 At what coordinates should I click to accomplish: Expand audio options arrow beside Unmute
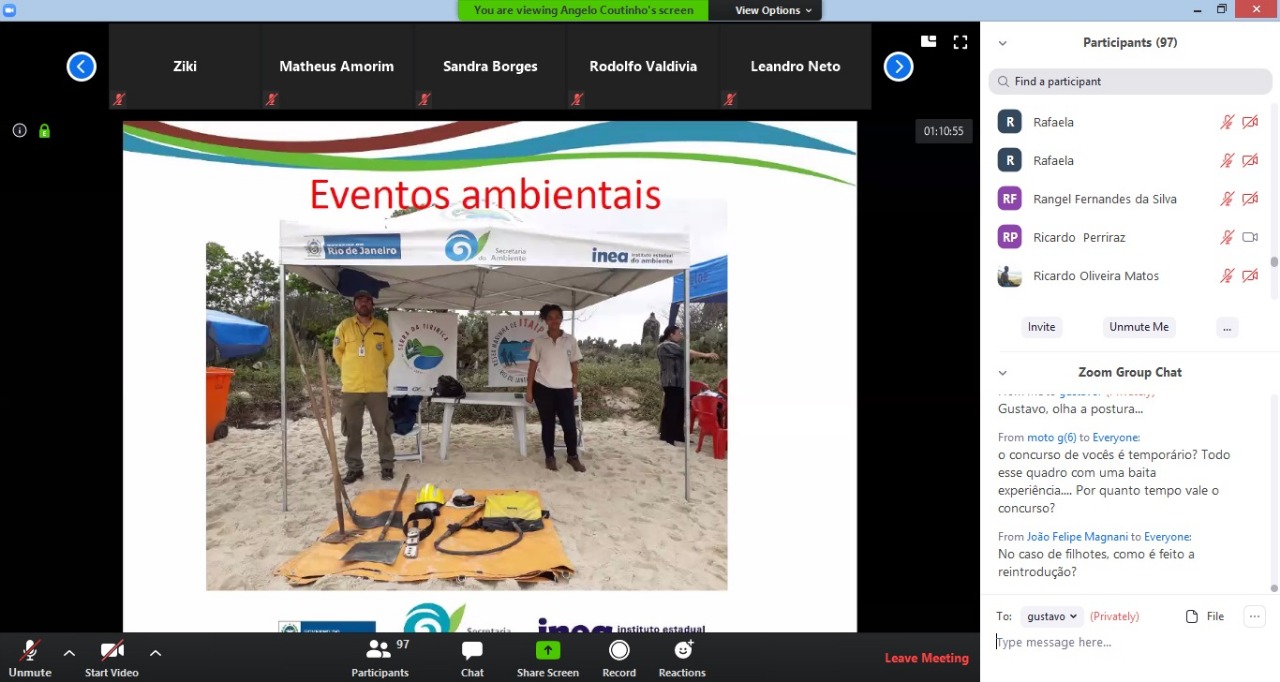[x=69, y=653]
